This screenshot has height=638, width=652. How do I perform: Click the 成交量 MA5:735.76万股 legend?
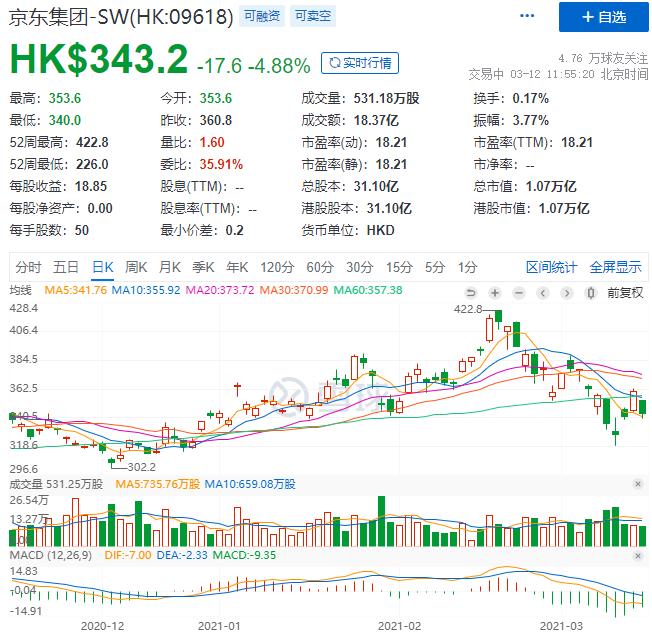pos(158,484)
